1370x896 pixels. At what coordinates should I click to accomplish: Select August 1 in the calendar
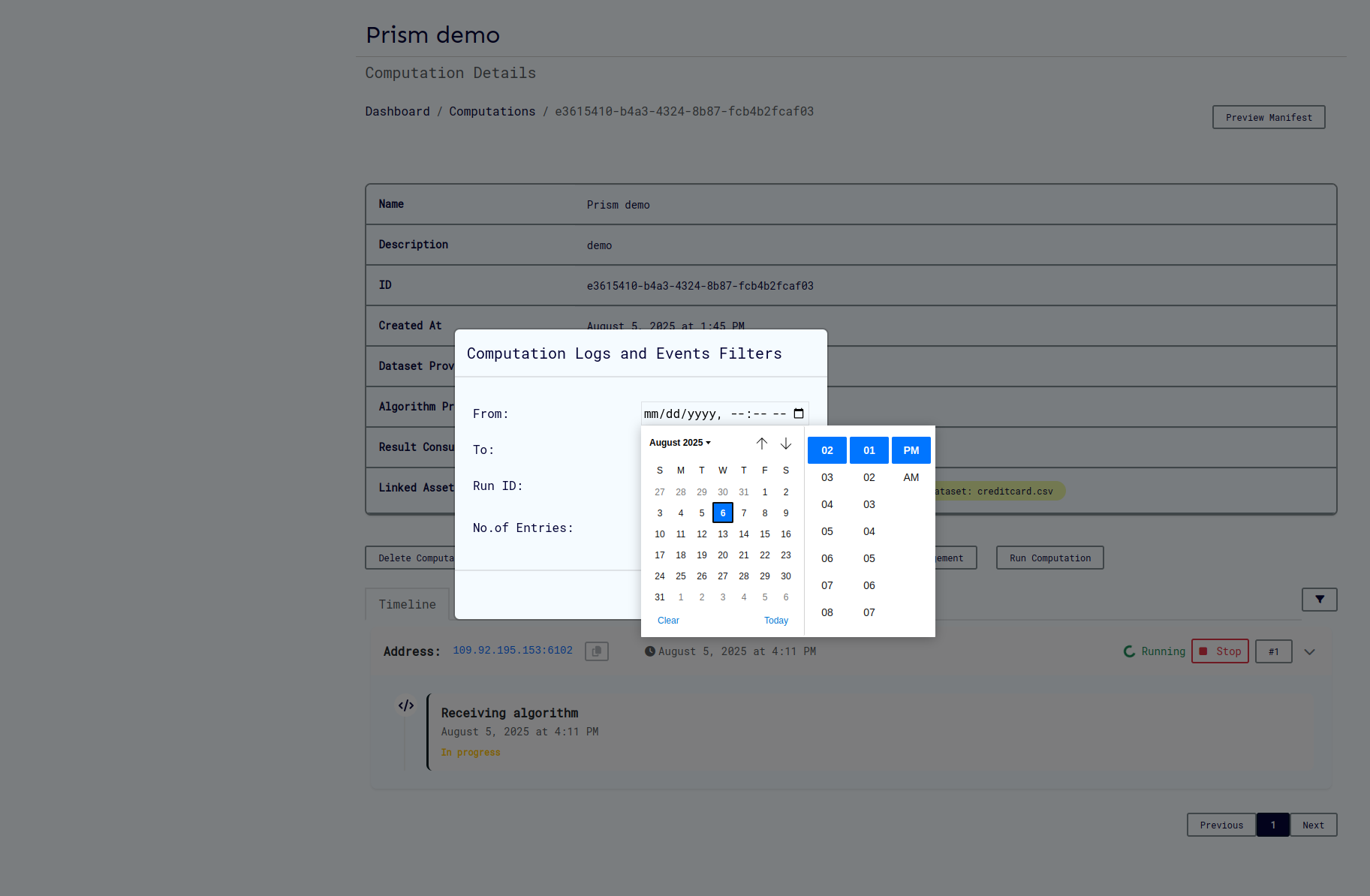tap(765, 492)
